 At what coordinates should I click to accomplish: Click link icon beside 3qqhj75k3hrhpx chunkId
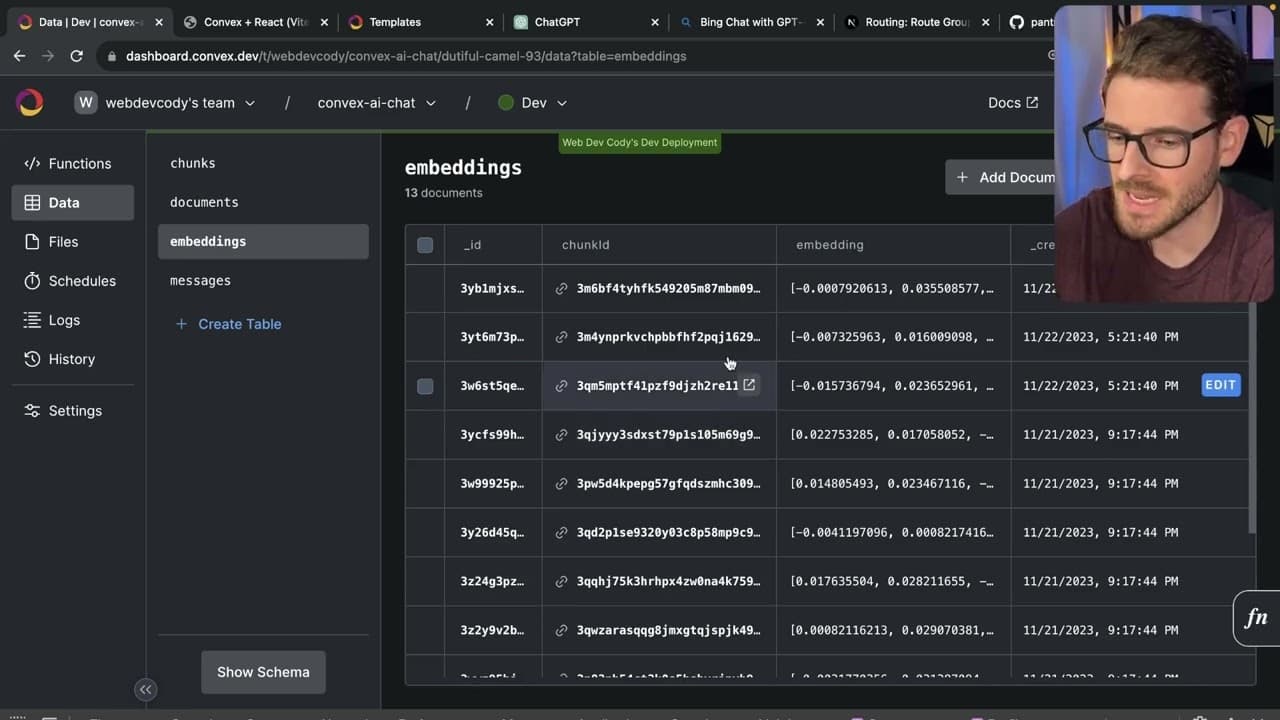562,582
